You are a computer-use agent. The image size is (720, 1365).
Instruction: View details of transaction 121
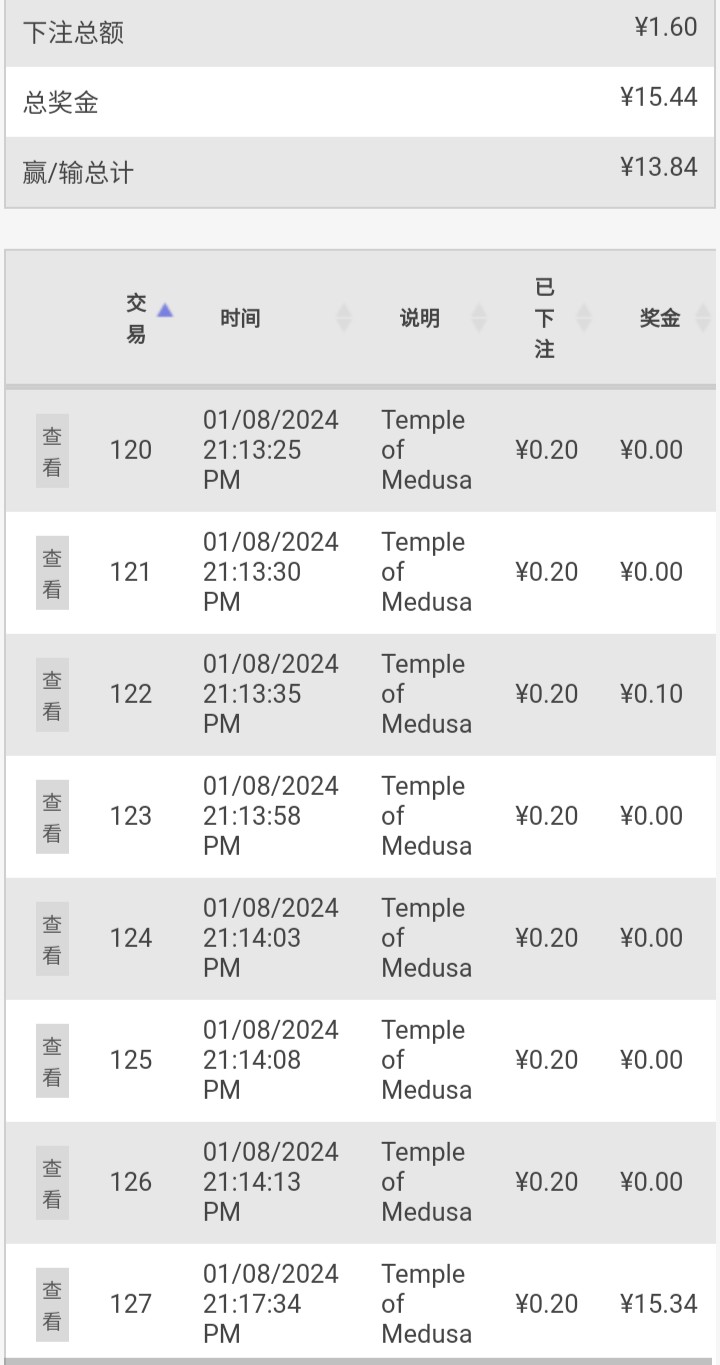click(x=52, y=573)
